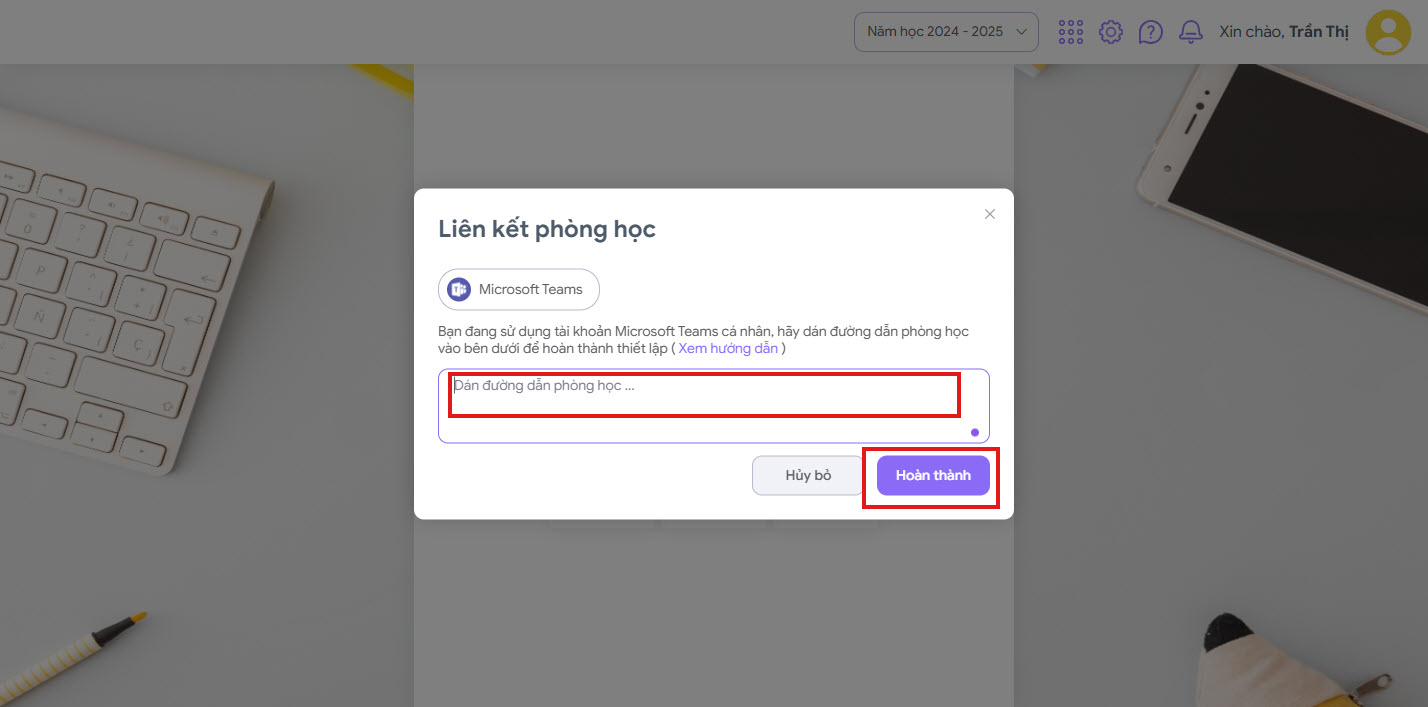Click the Xin chào greeting text

coord(1251,32)
